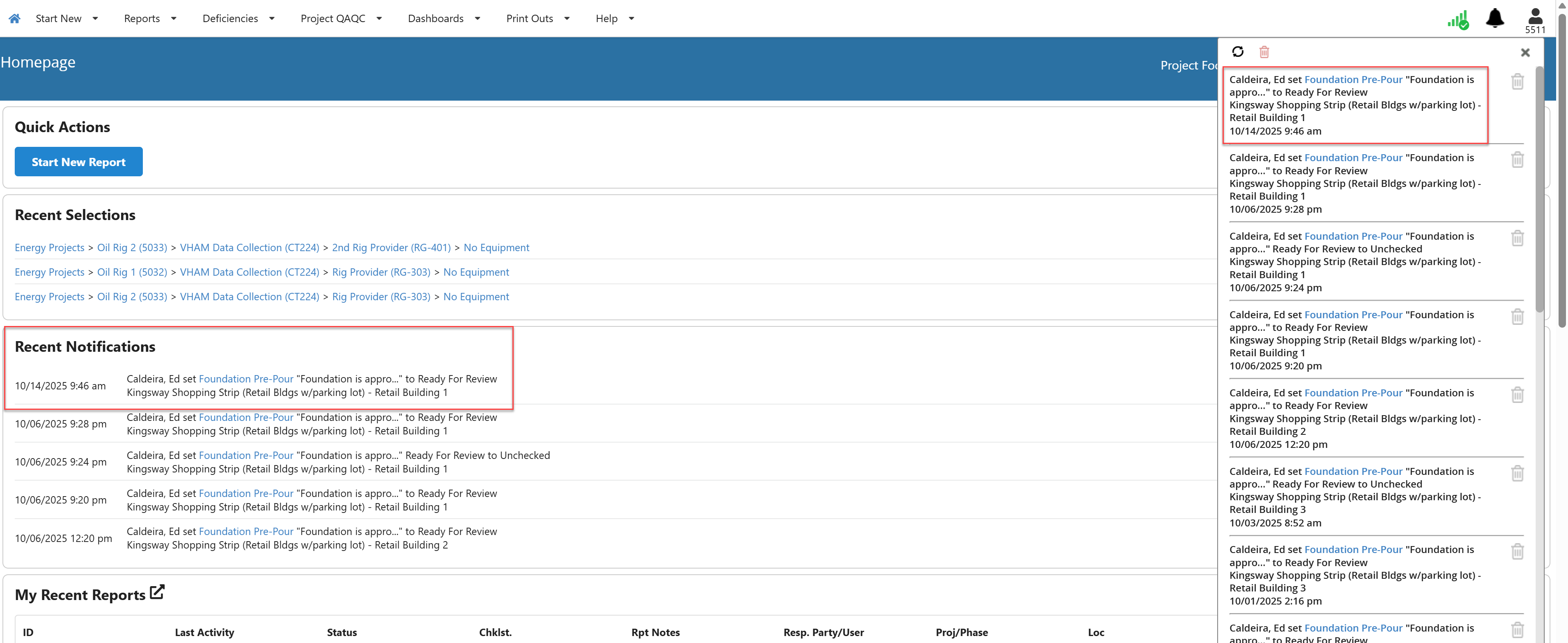Expand the Print Outs dropdown menu

click(x=538, y=18)
